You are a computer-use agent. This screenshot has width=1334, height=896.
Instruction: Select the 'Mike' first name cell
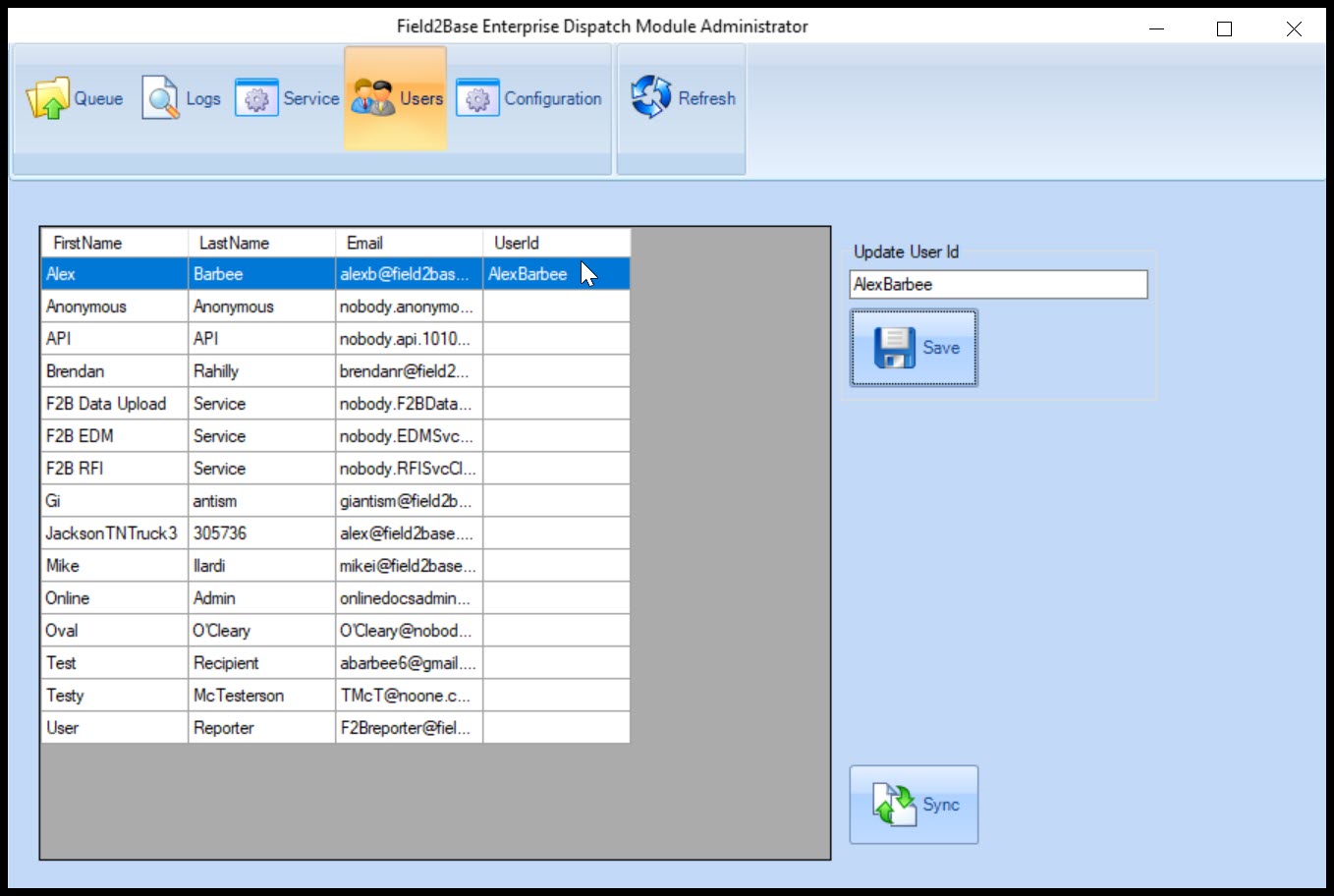click(114, 566)
